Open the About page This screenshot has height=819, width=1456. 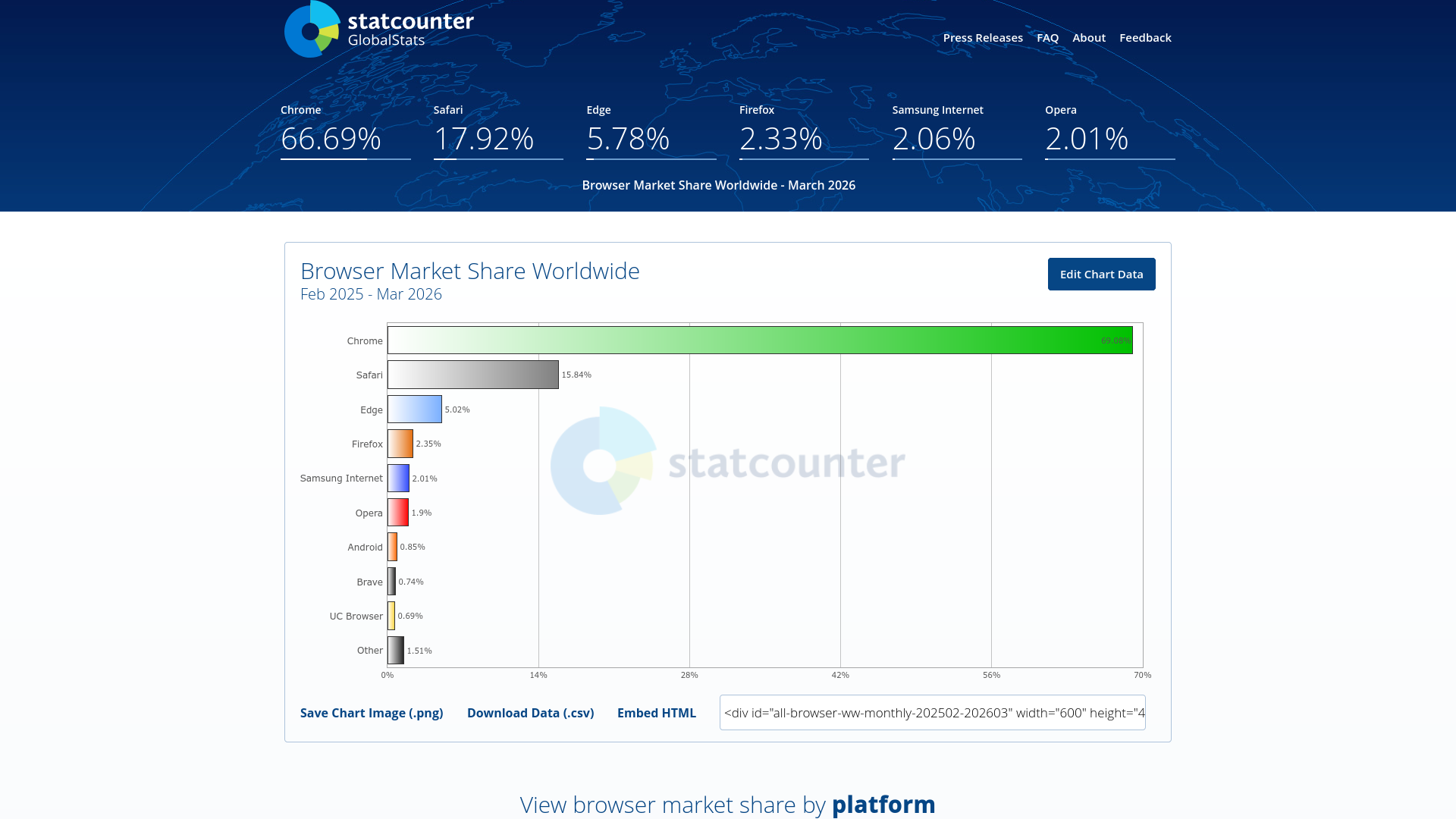(x=1089, y=37)
